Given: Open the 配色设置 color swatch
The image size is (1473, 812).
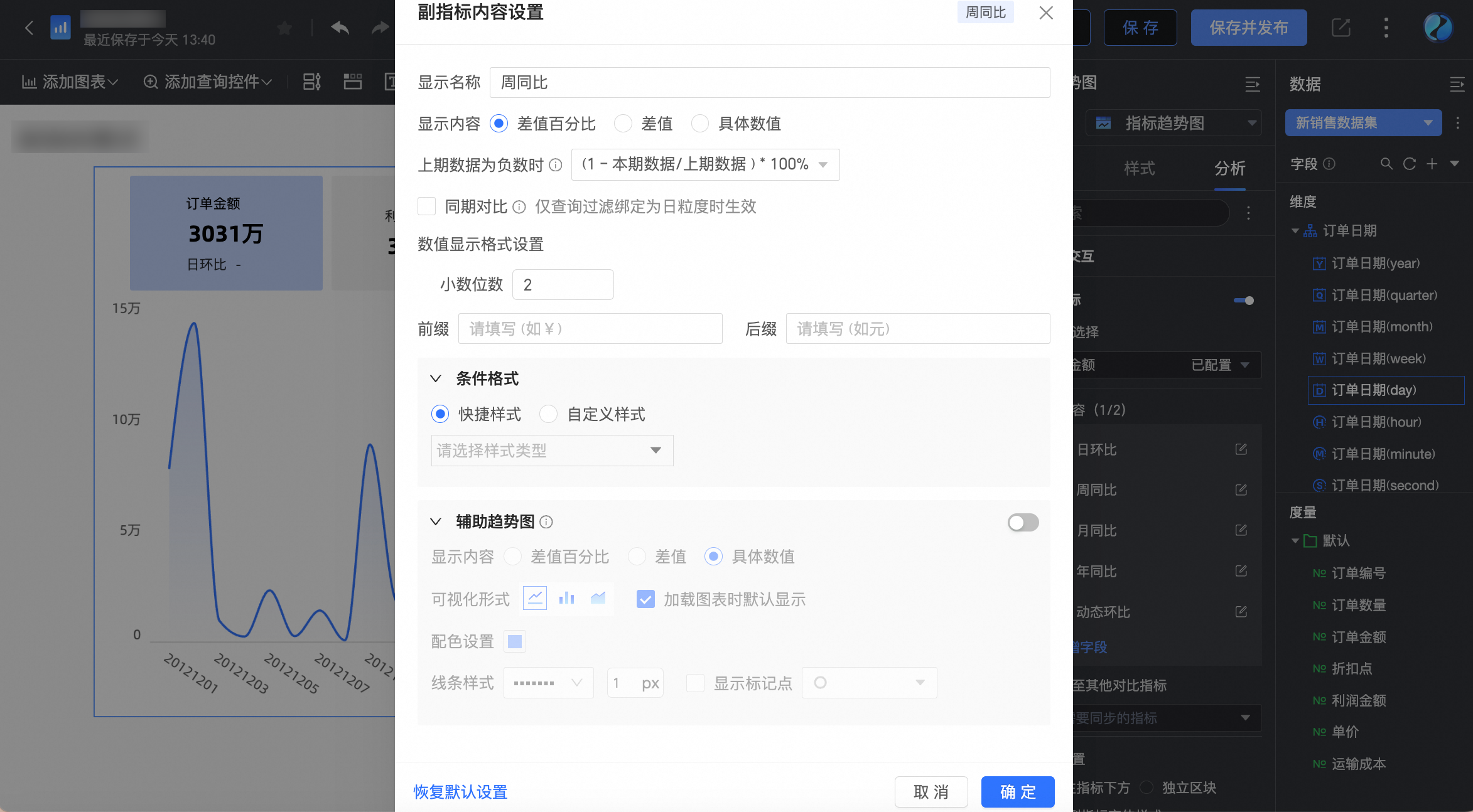Looking at the screenshot, I should 514,641.
